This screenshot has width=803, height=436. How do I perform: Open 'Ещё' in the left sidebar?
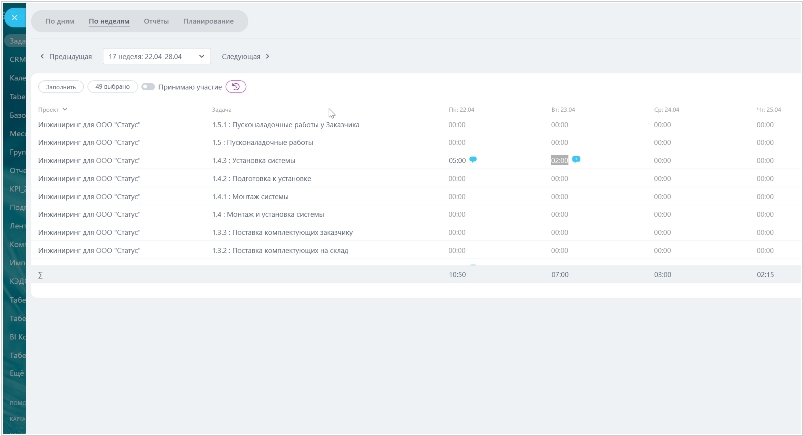[17, 373]
